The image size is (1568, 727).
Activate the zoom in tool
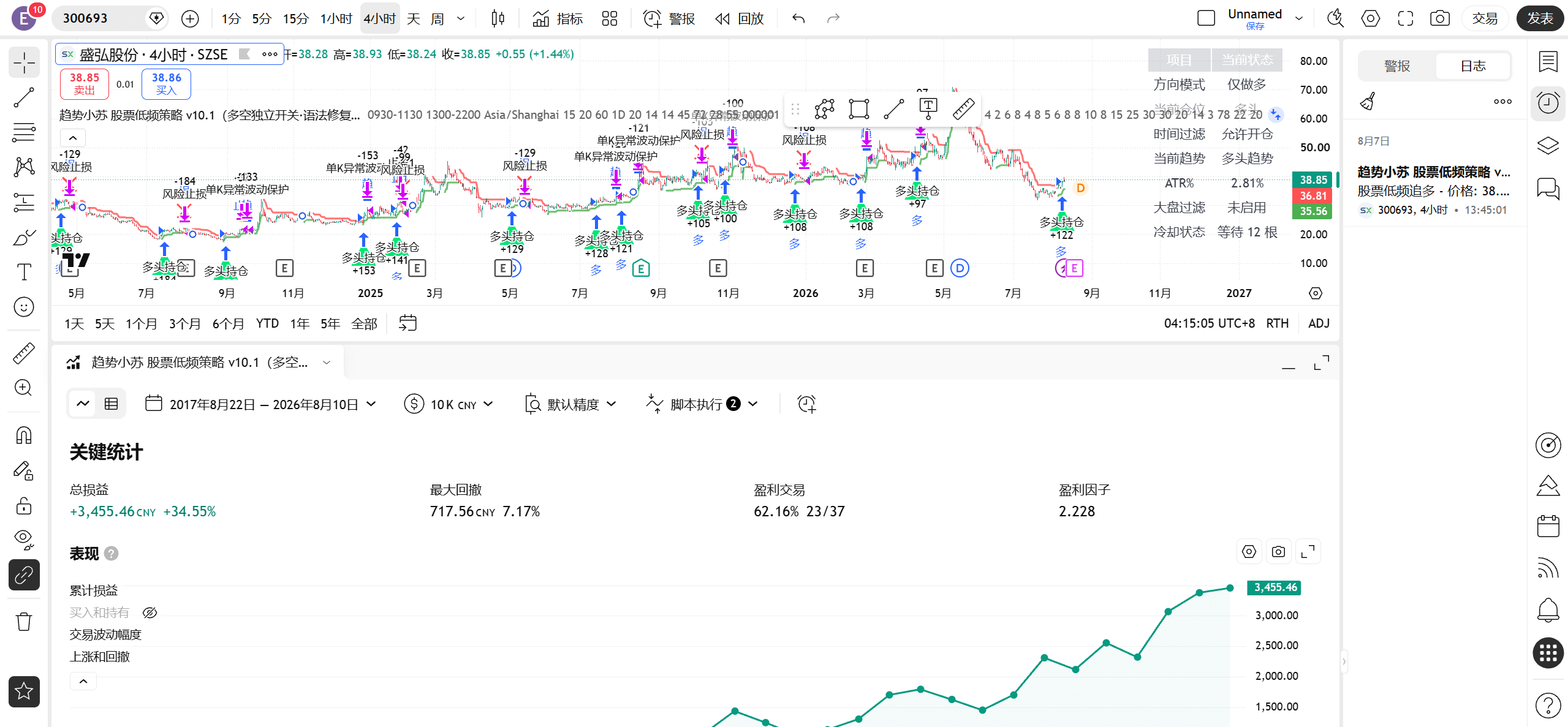point(24,388)
